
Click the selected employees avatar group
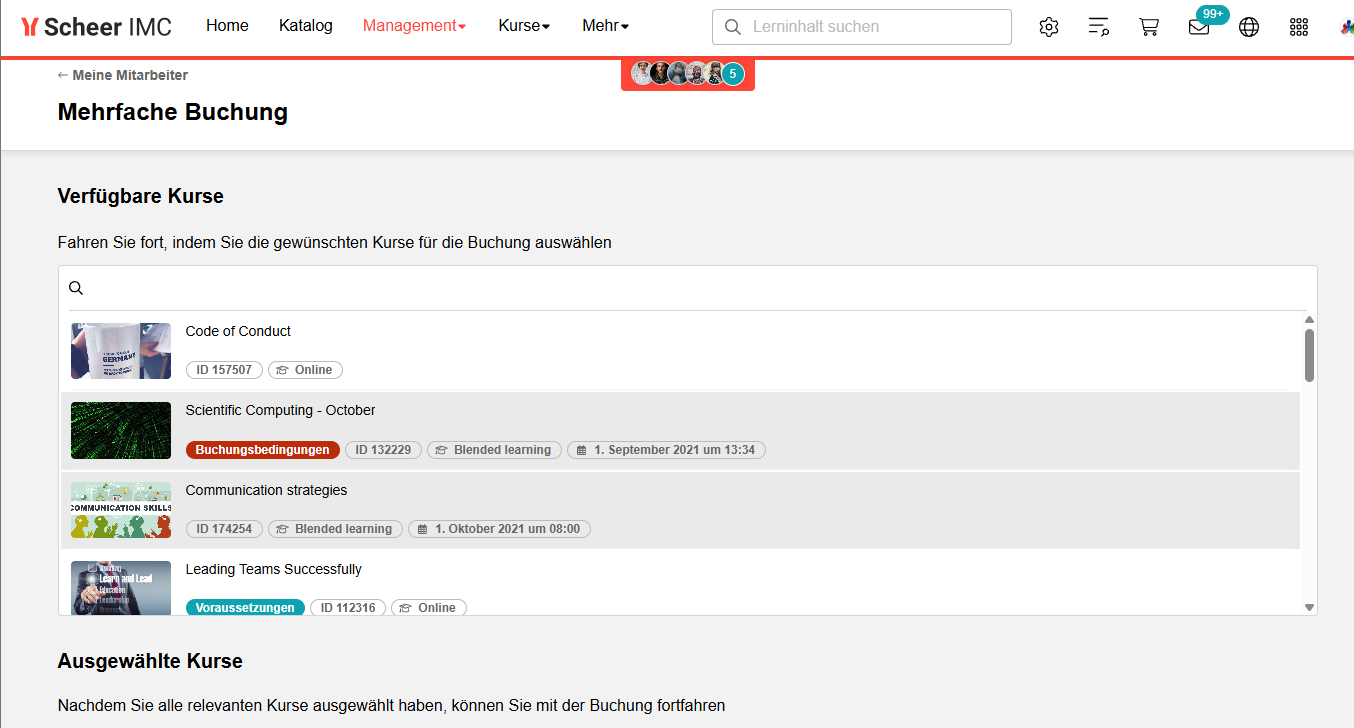pyautogui.click(x=688, y=74)
